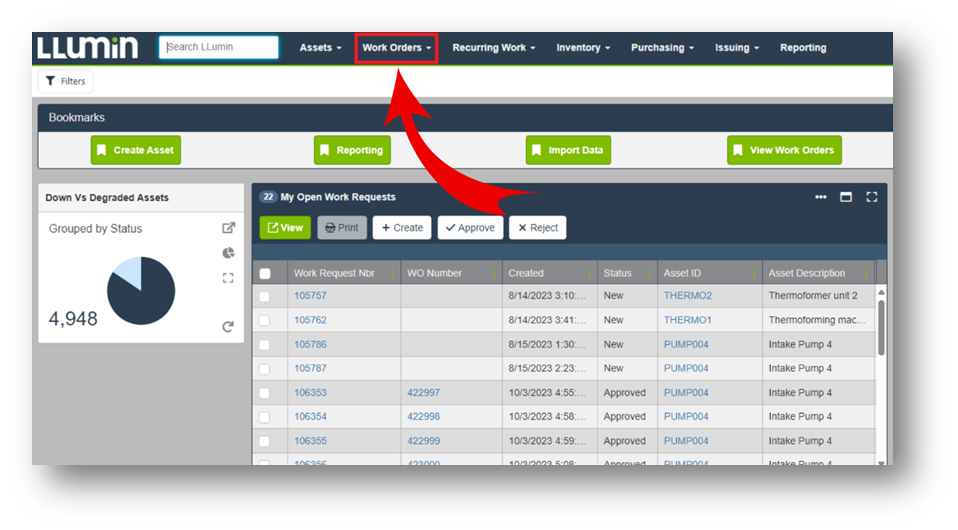
Task: Open asset link THERMO2
Action: (x=688, y=296)
